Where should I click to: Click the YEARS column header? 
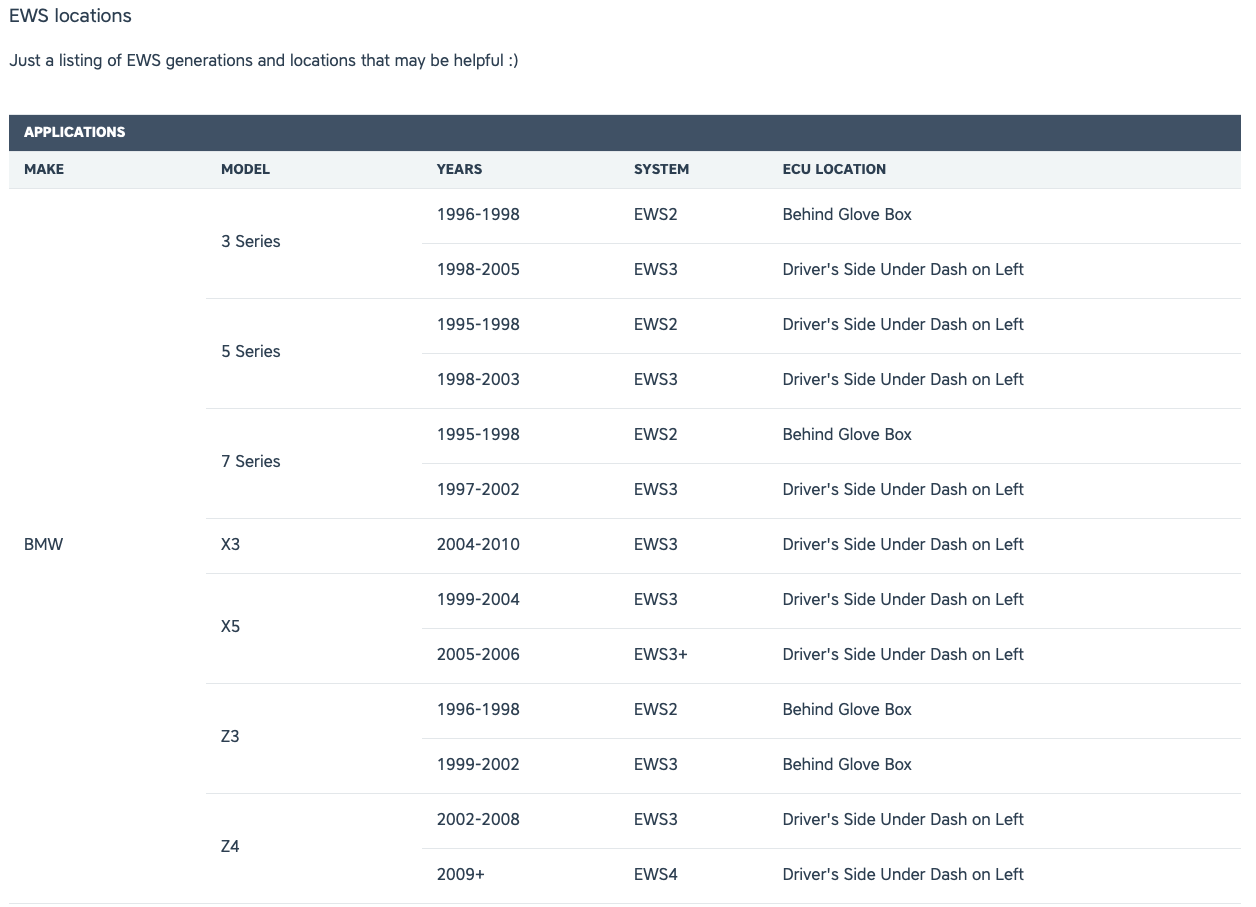click(459, 169)
